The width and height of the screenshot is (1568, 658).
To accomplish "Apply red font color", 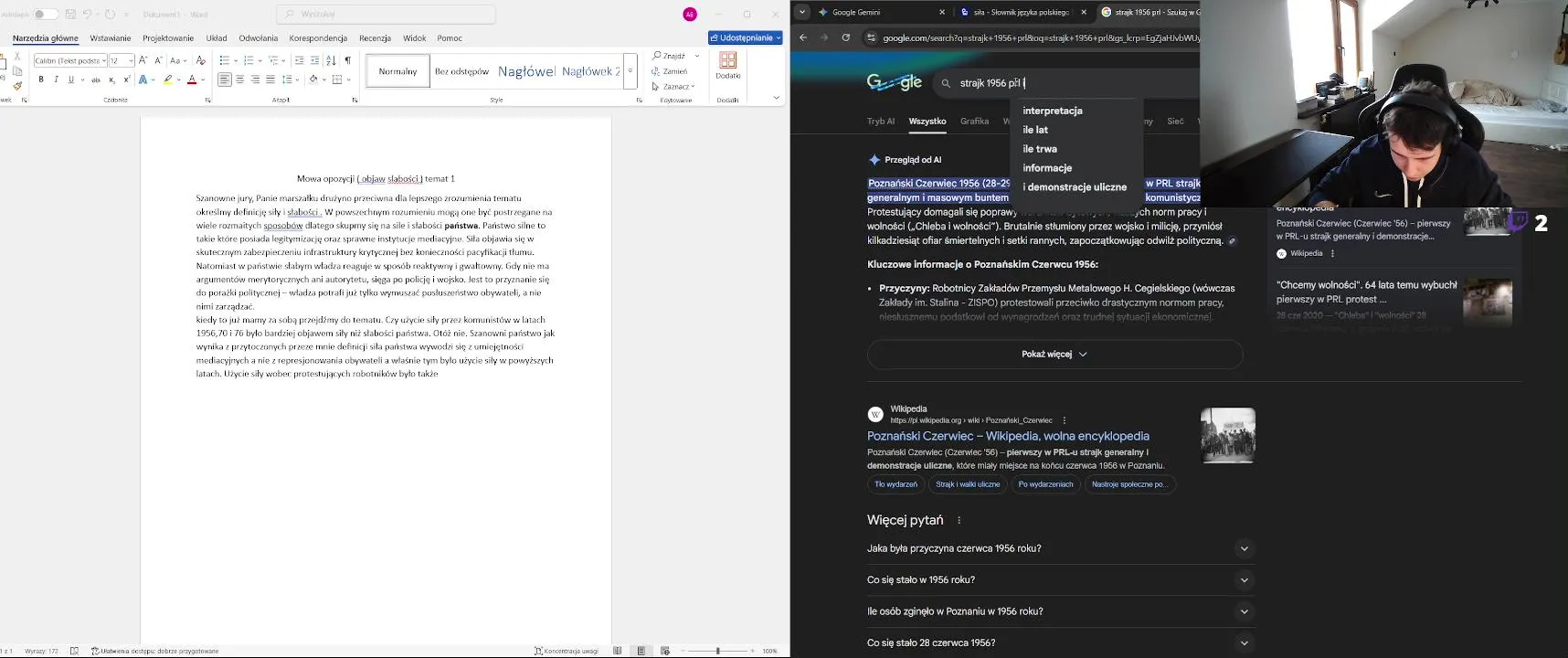I will coord(192,80).
